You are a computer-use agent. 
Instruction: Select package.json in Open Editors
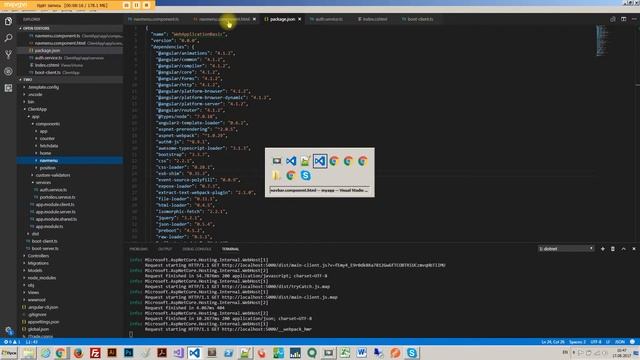[69, 51]
